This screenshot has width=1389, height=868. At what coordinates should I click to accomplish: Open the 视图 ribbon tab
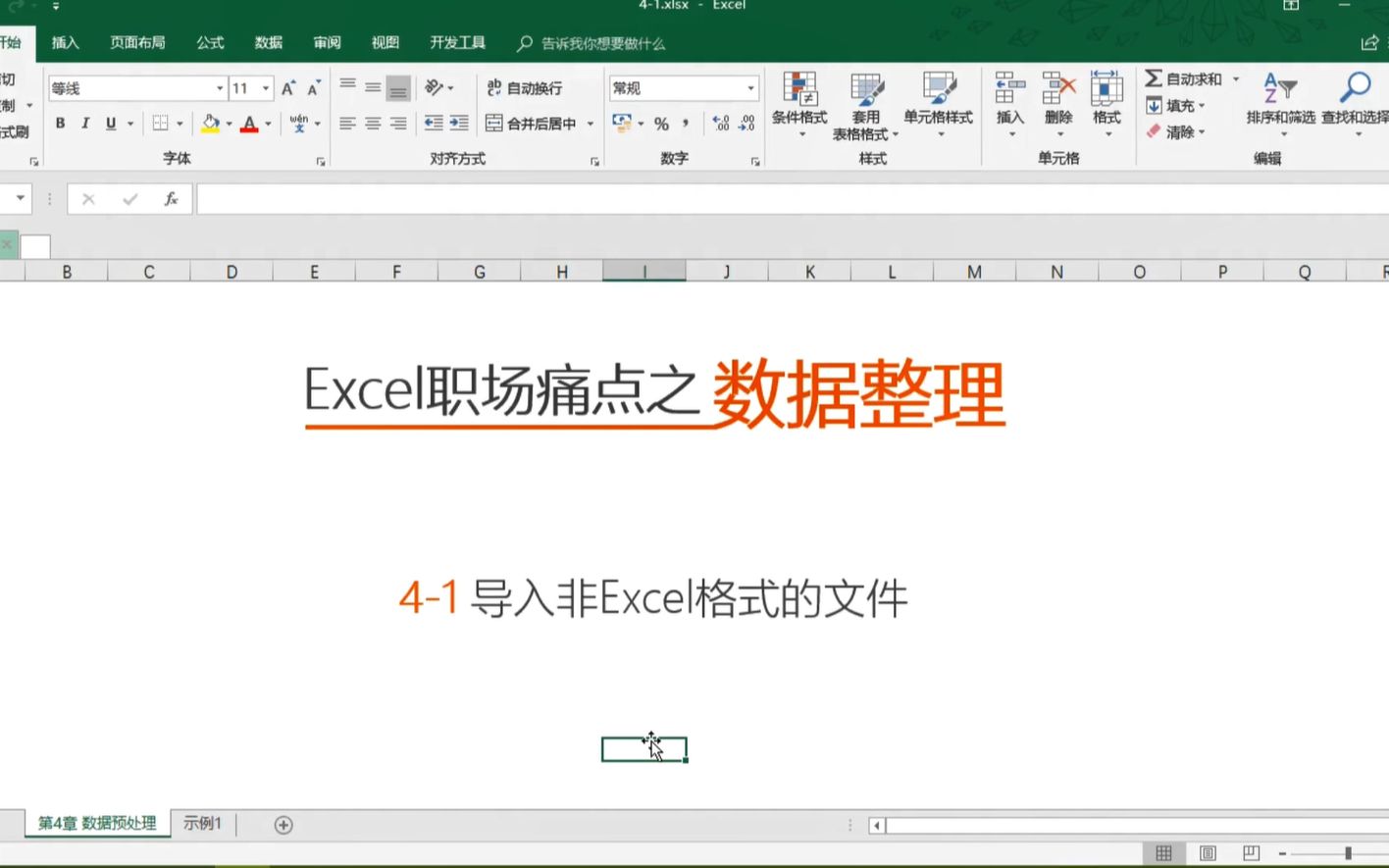(386, 43)
